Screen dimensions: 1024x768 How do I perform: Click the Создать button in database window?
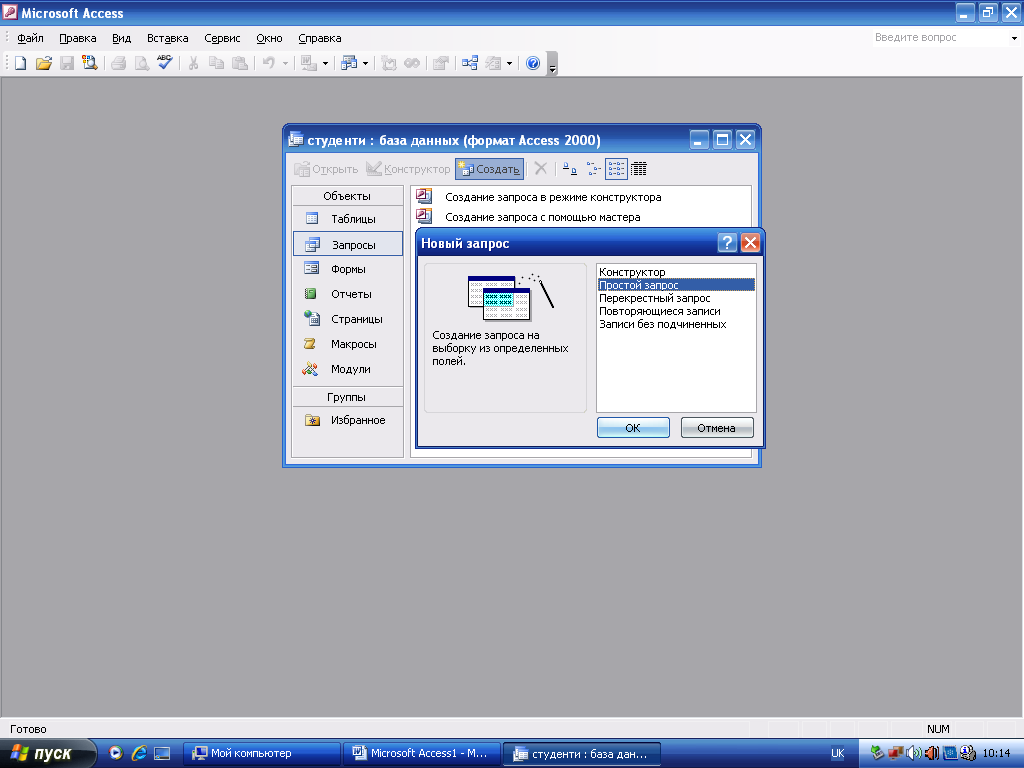(489, 169)
